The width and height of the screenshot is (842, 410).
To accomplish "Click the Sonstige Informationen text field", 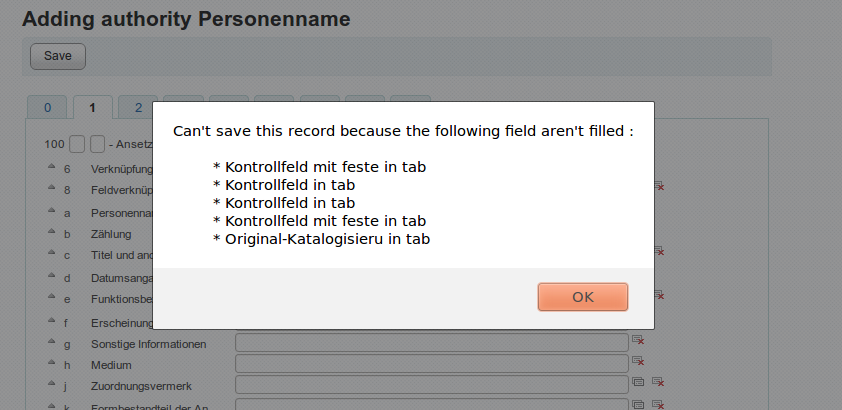I will point(431,343).
